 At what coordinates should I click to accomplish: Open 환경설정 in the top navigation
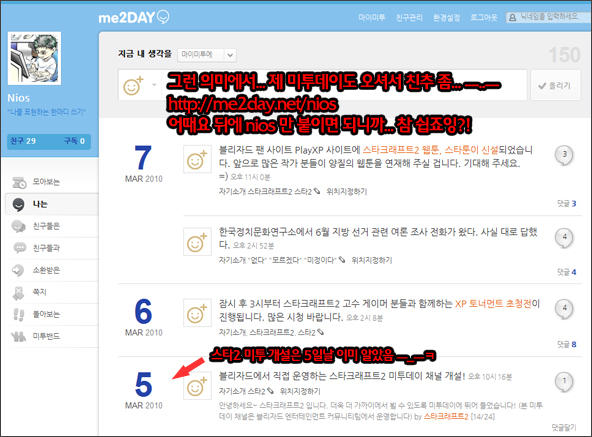(447, 17)
